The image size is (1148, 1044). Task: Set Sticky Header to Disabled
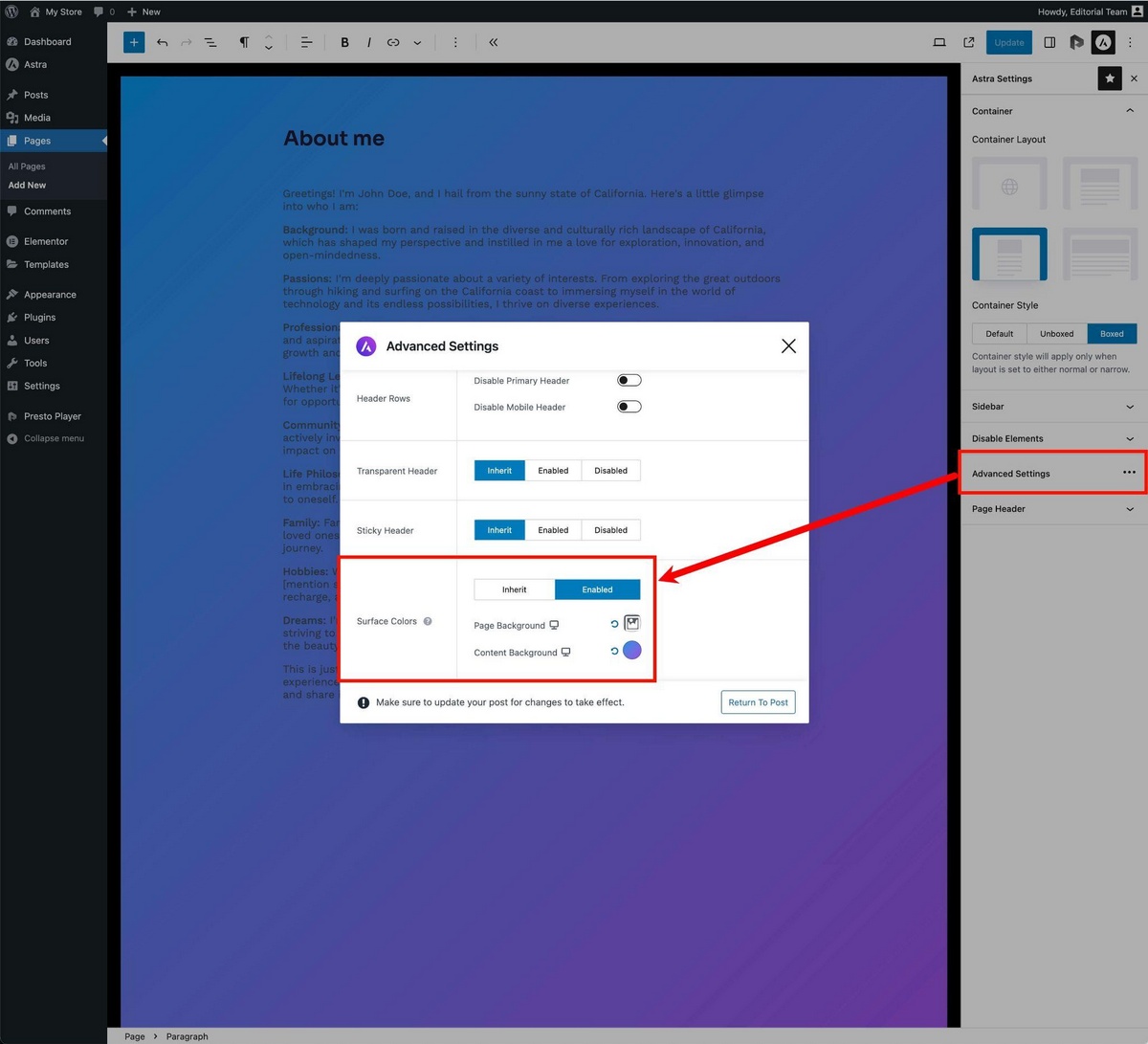[x=610, y=530]
